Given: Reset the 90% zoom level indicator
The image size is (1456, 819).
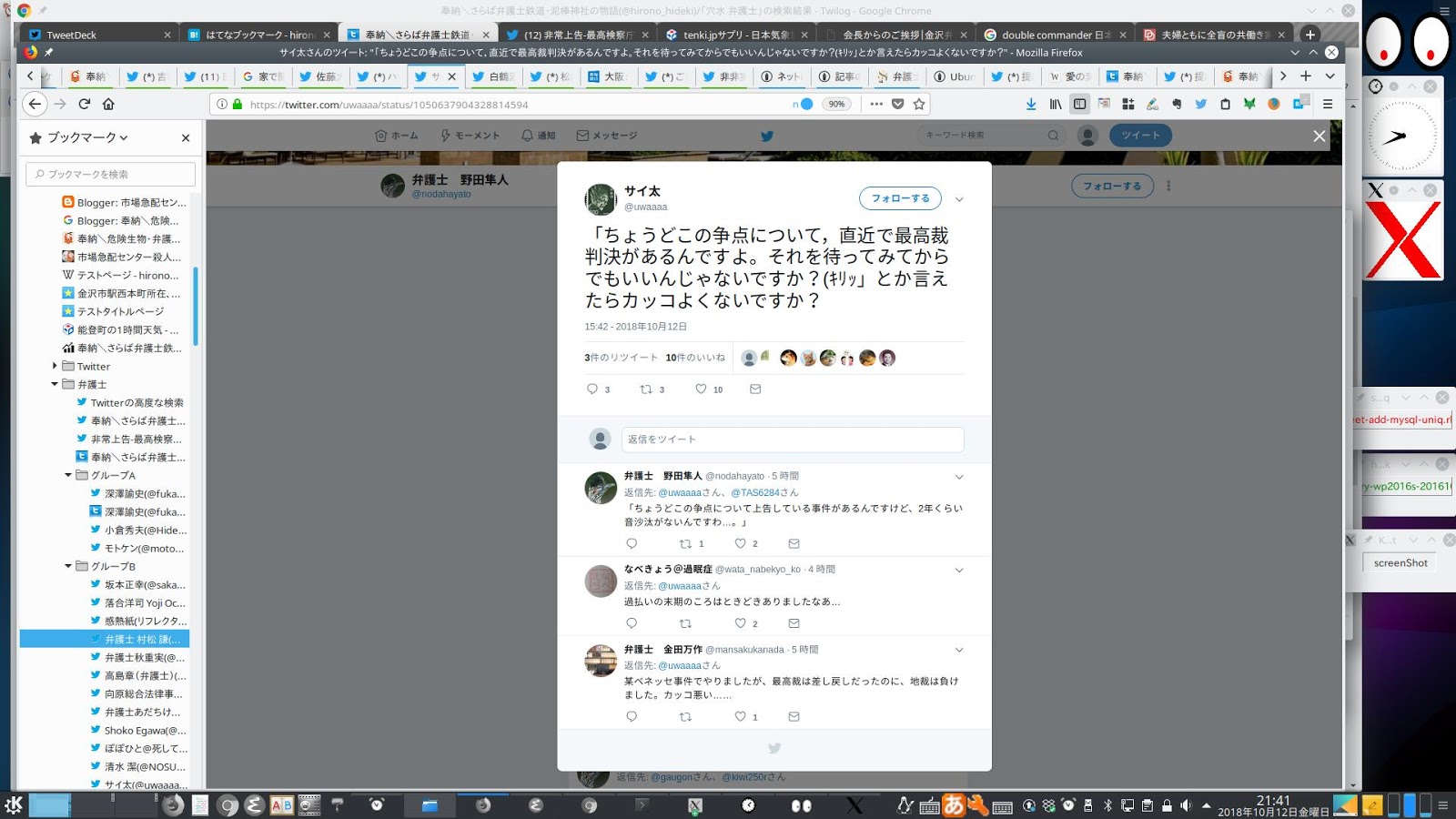Looking at the screenshot, I should coord(836,104).
